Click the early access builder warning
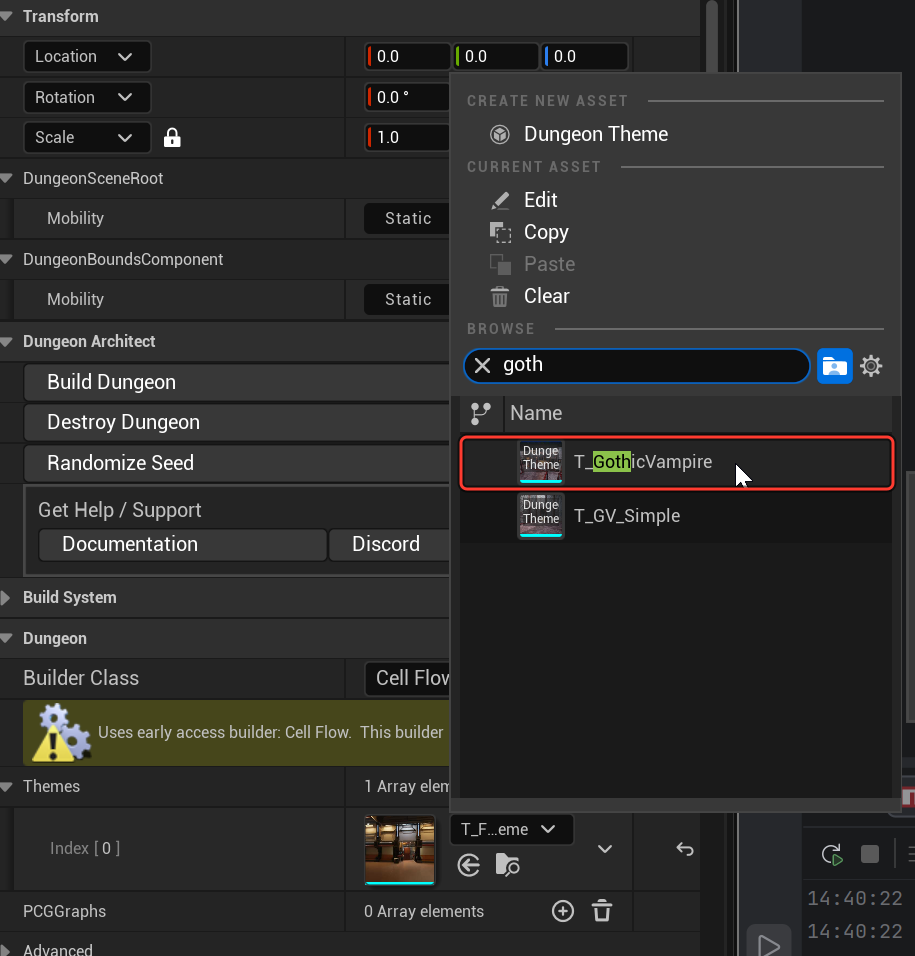 coord(237,733)
